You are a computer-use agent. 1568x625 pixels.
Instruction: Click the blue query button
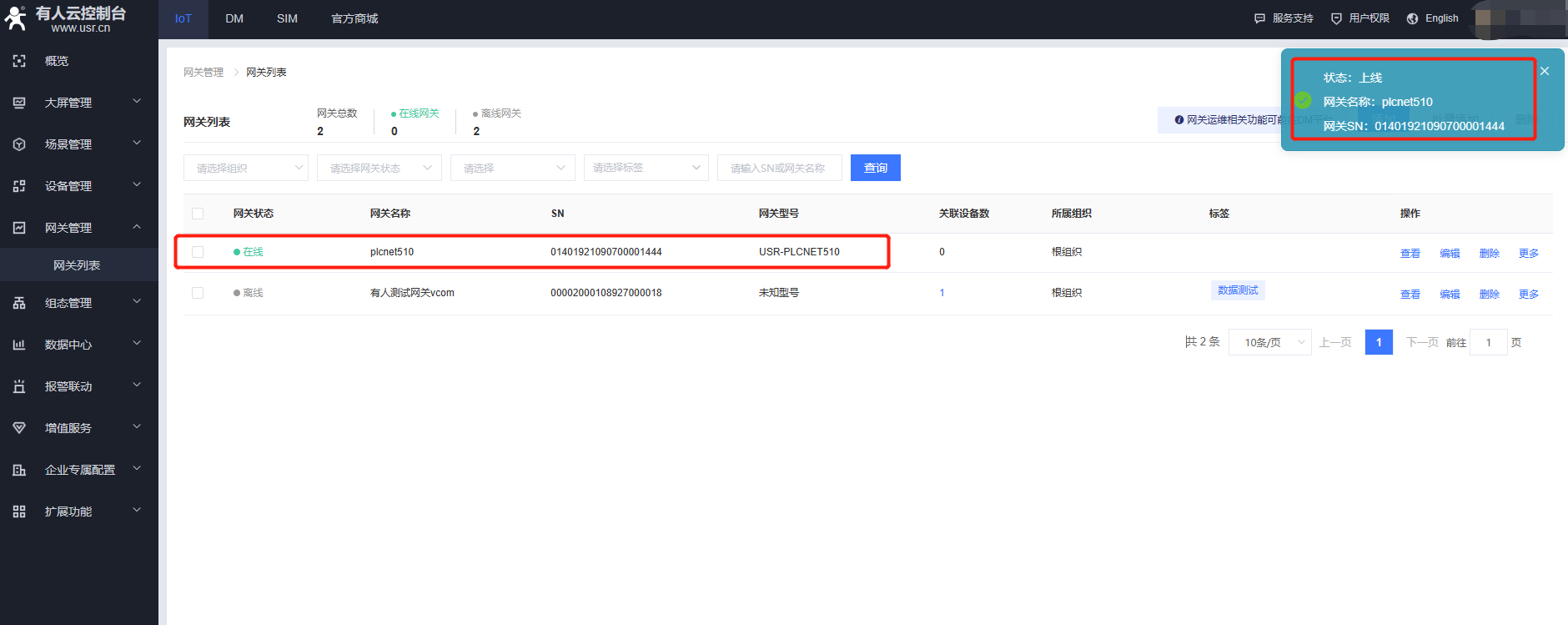tap(875, 168)
